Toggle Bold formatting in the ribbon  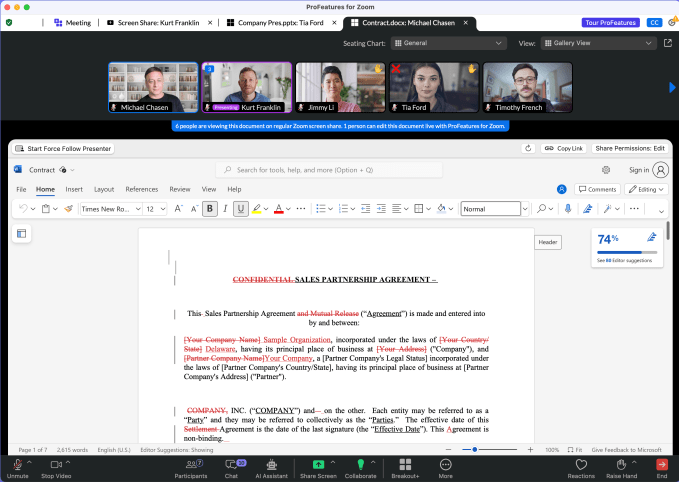(210, 209)
